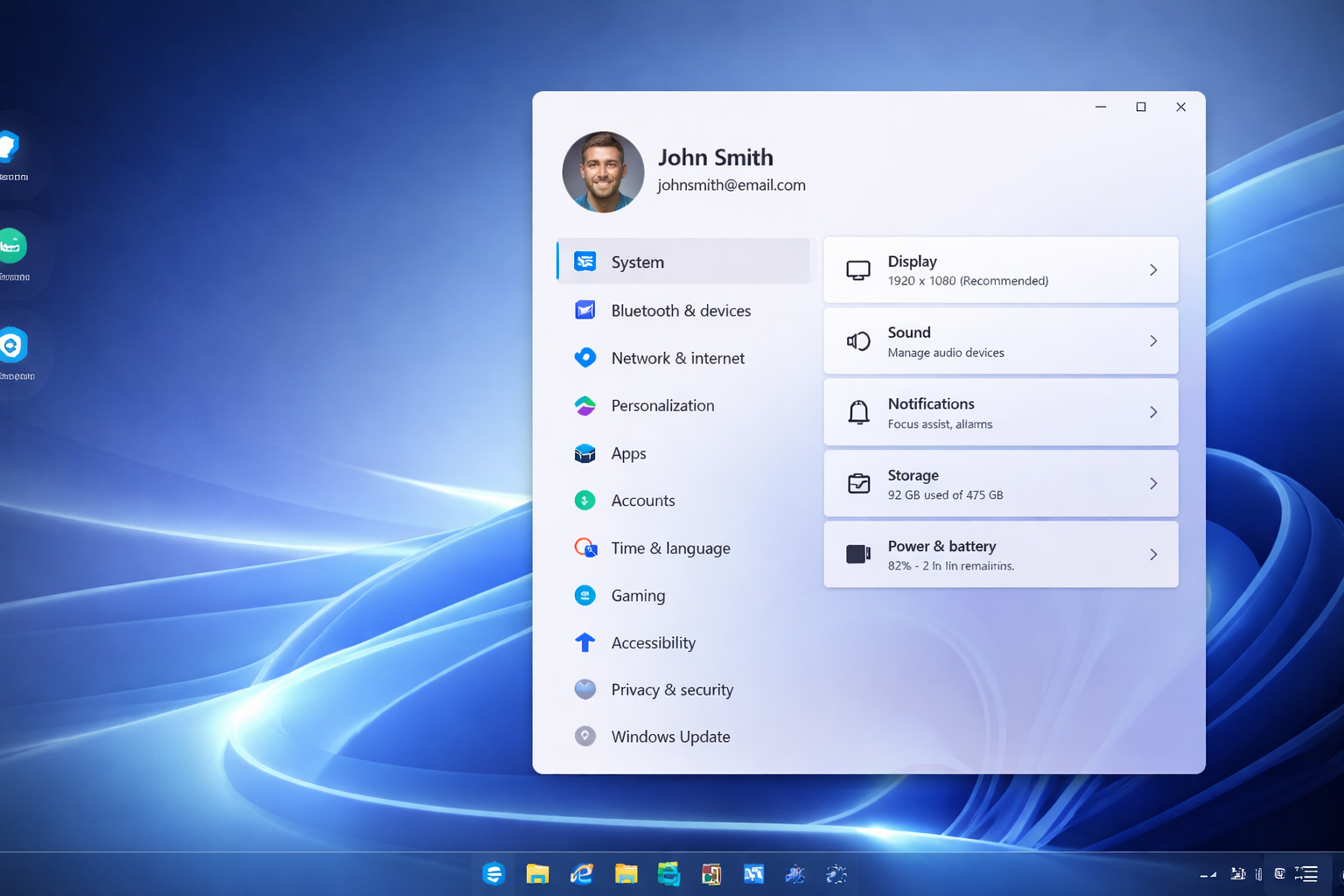Viewport: 1344px width, 896px height.
Task: Click the Privacy & security shield icon
Action: tap(584, 689)
